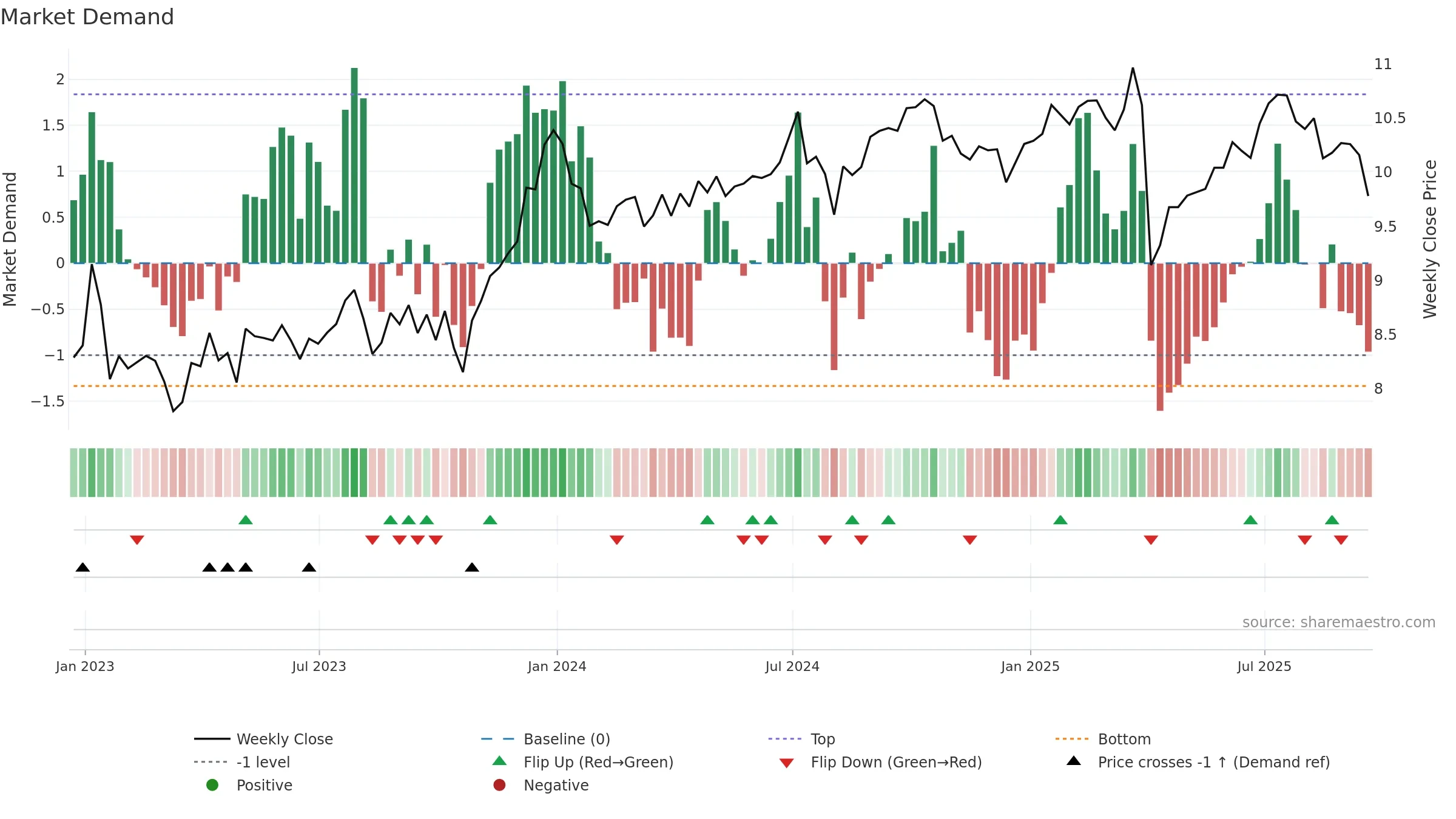Select the earliest green flip-up triangle marker
Image resolution: width=1456 pixels, height=819 pixels.
246,520
